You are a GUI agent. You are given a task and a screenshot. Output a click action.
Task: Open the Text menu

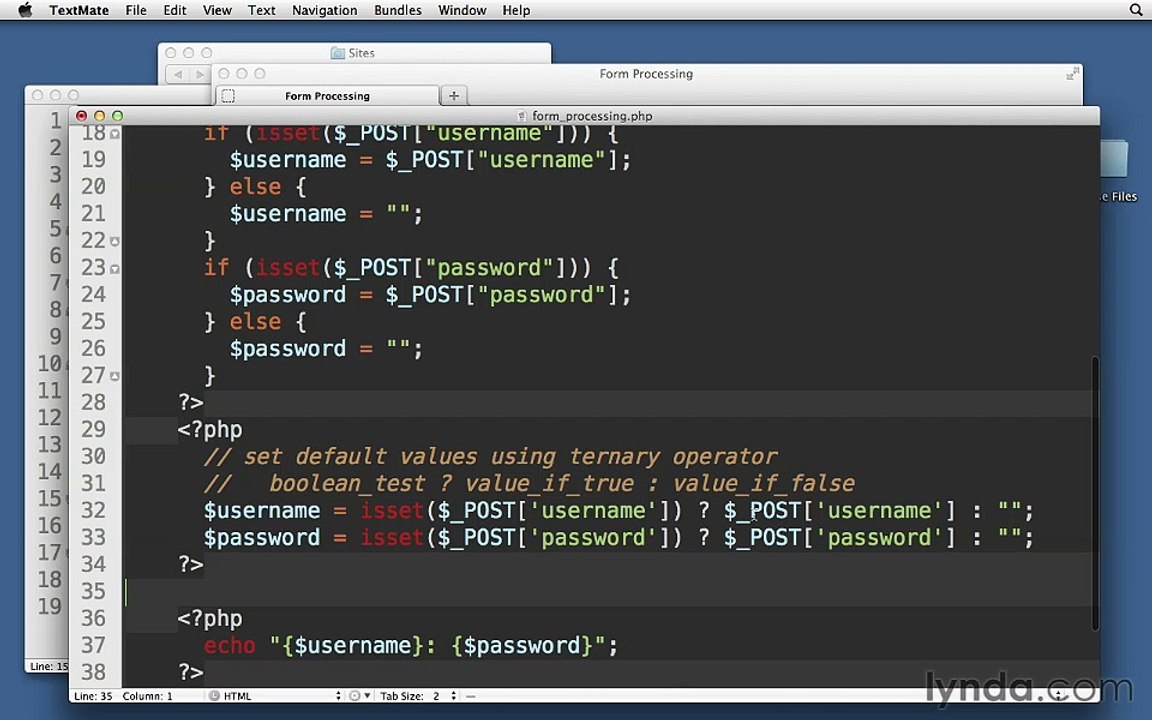pyautogui.click(x=261, y=10)
